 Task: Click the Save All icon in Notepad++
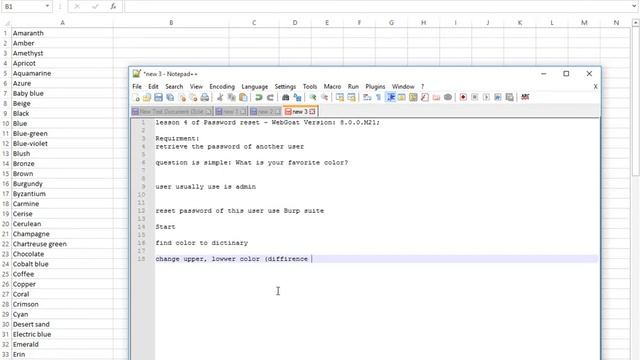170,97
